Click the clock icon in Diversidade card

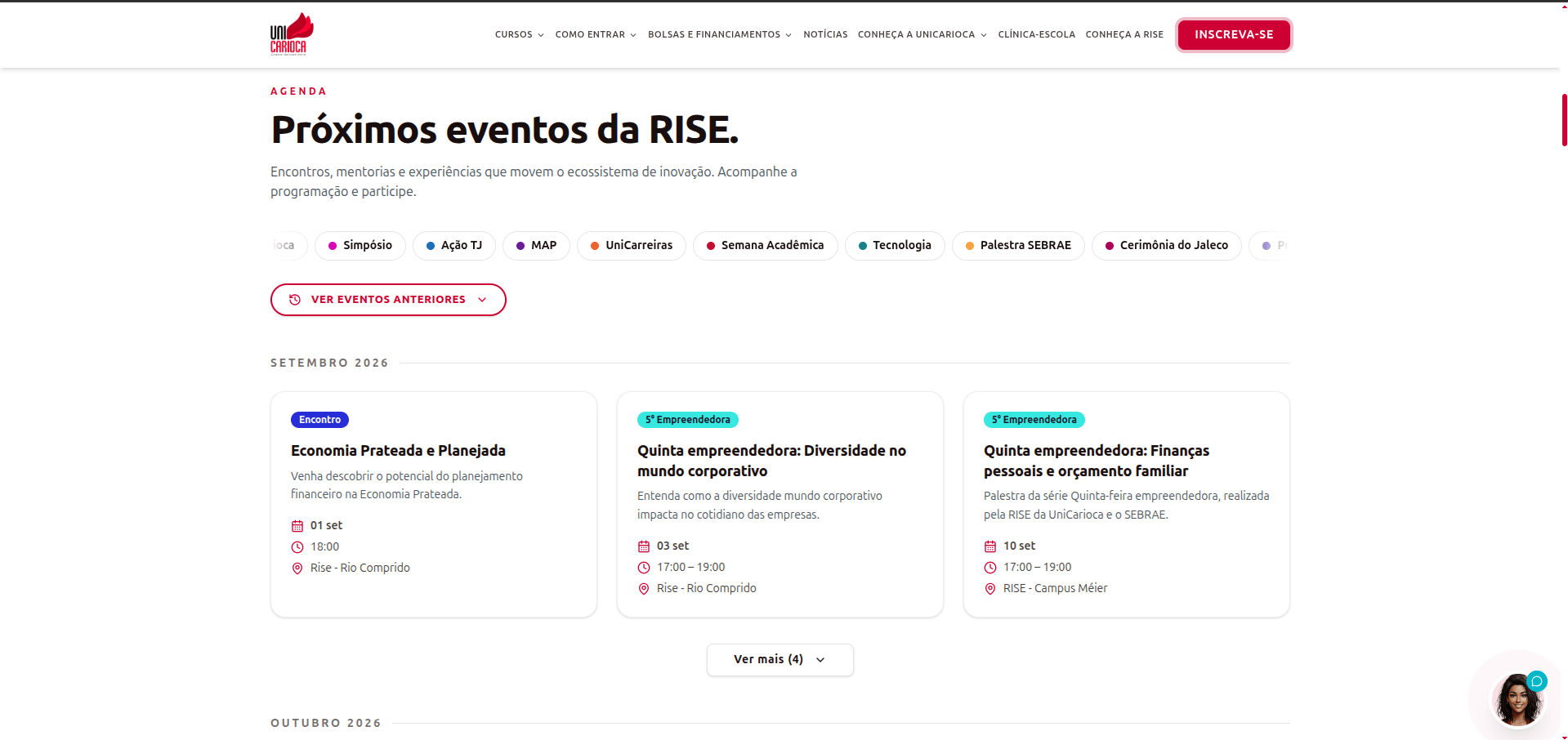644,568
